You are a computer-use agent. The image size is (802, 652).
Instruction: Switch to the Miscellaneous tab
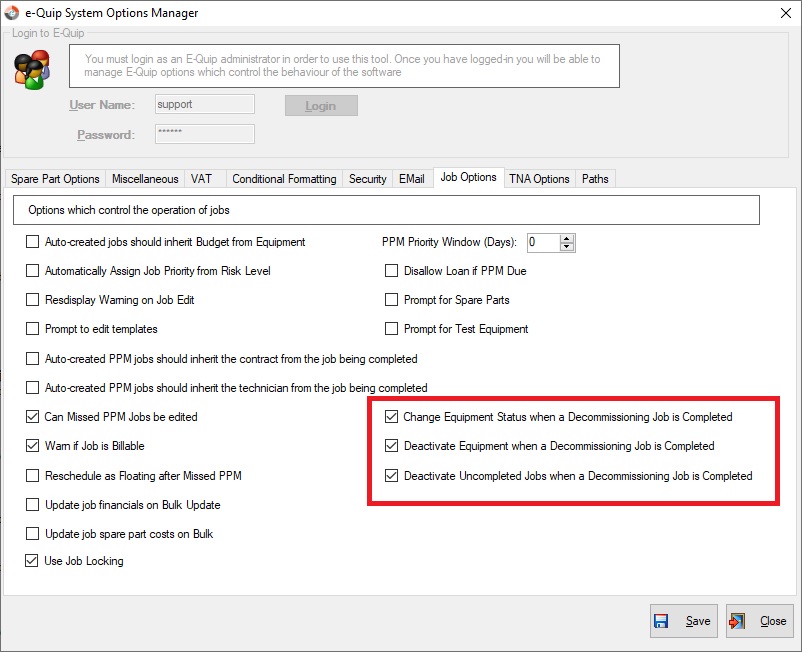coord(145,179)
